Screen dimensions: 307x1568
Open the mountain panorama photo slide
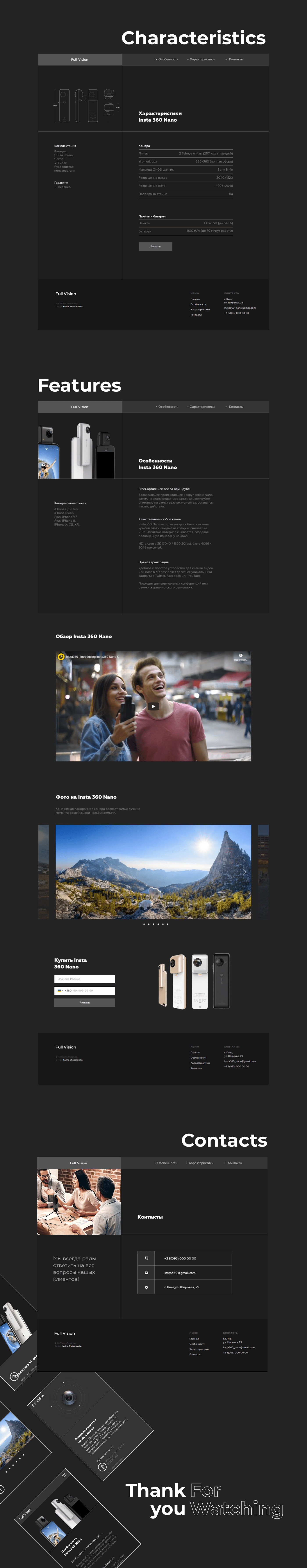pyautogui.click(x=153, y=872)
